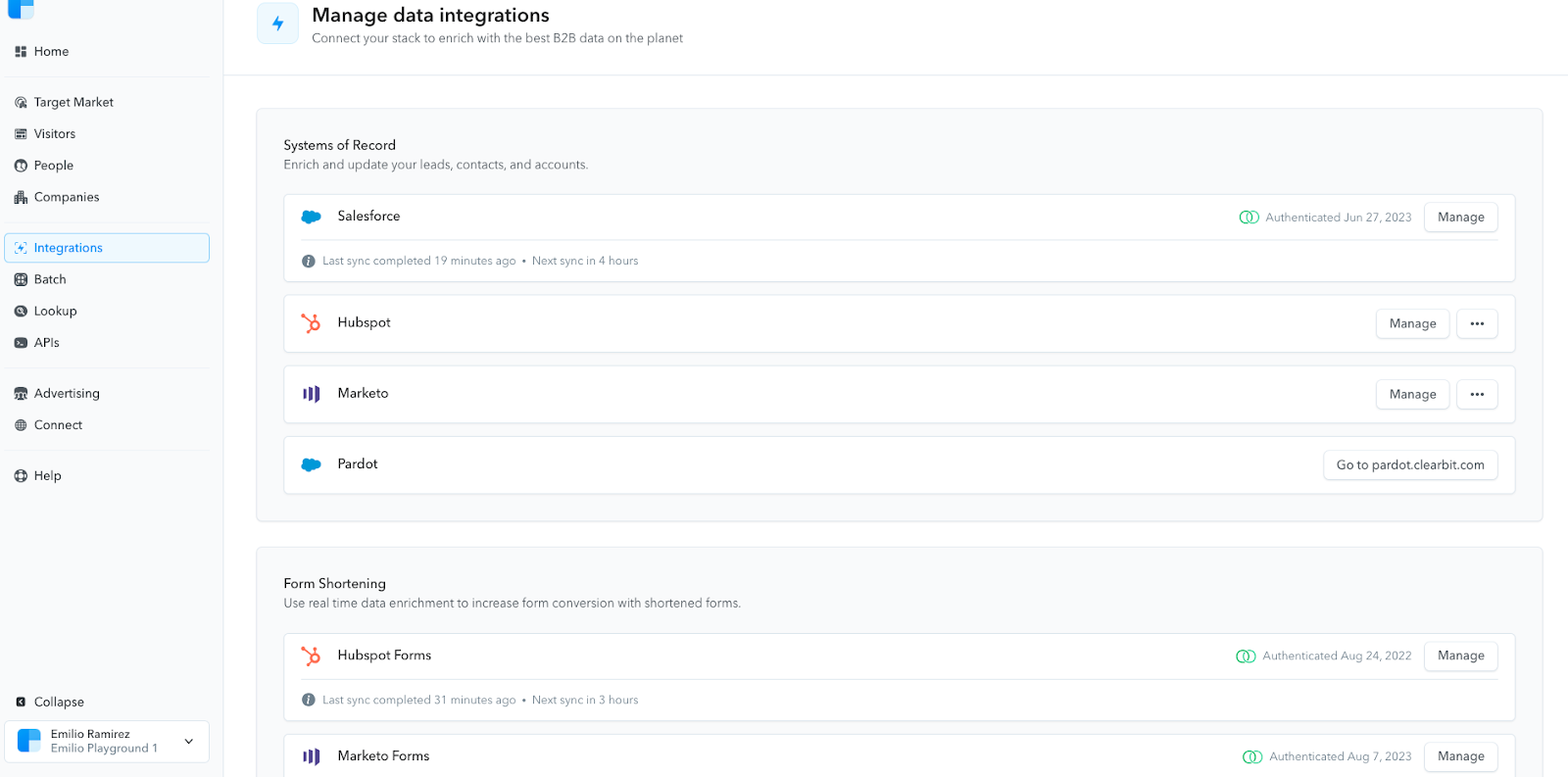Click the Collapse sidebar icon
Screen dimensions: 1568x777
[21, 702]
